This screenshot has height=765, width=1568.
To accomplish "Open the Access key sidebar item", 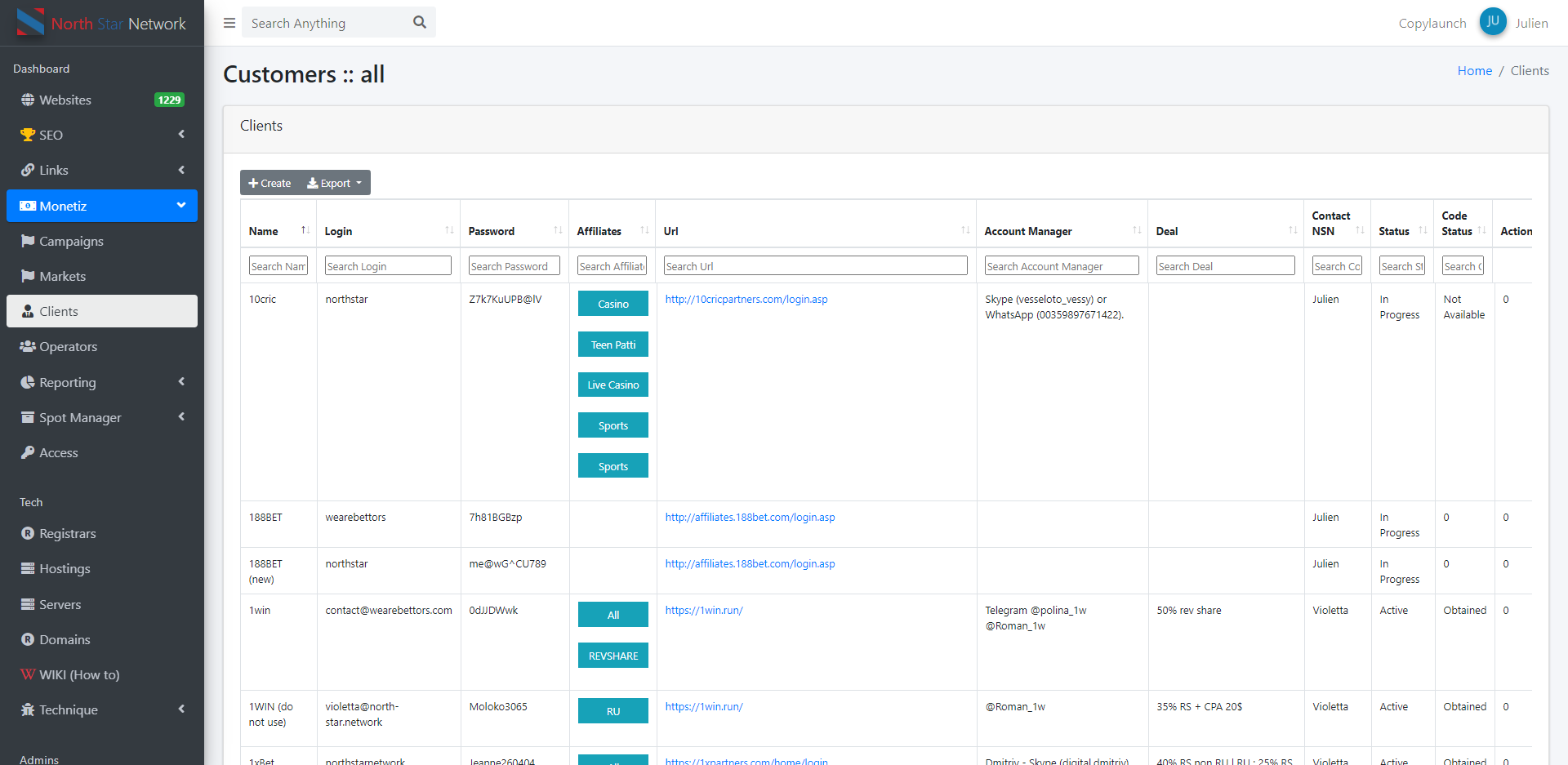I will pos(59,452).
